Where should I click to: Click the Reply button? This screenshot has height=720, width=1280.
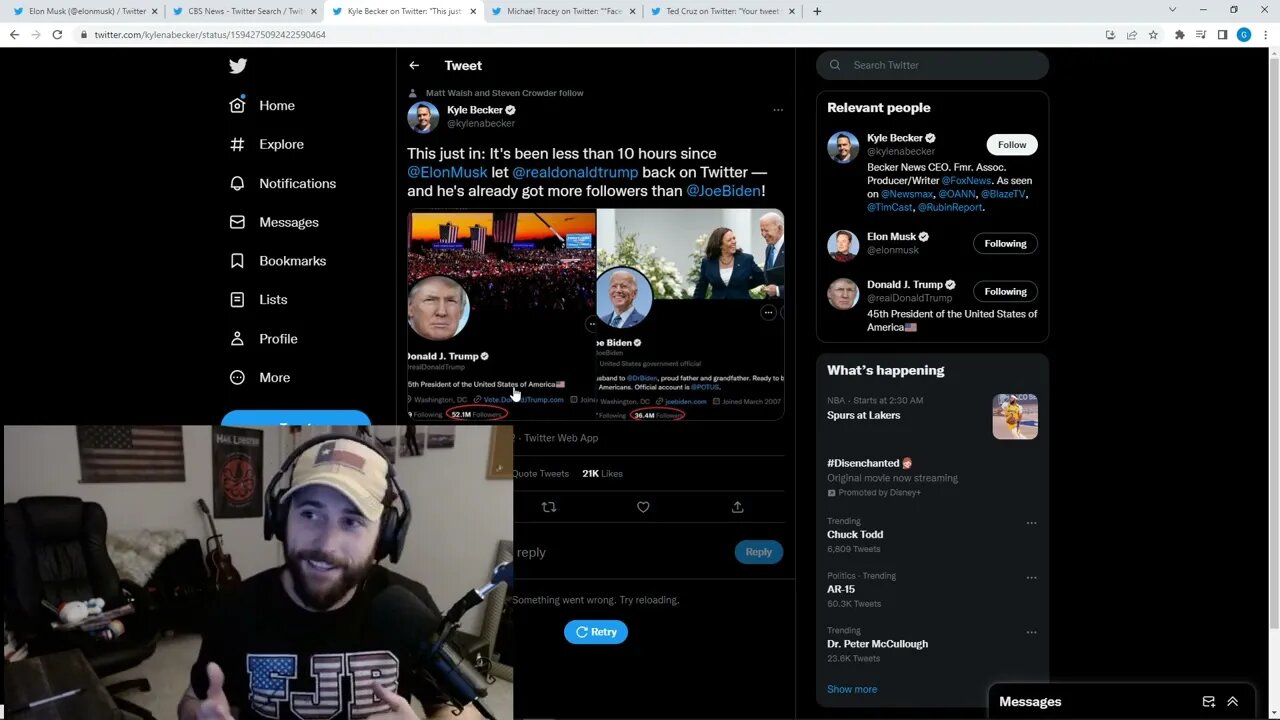pyautogui.click(x=758, y=552)
